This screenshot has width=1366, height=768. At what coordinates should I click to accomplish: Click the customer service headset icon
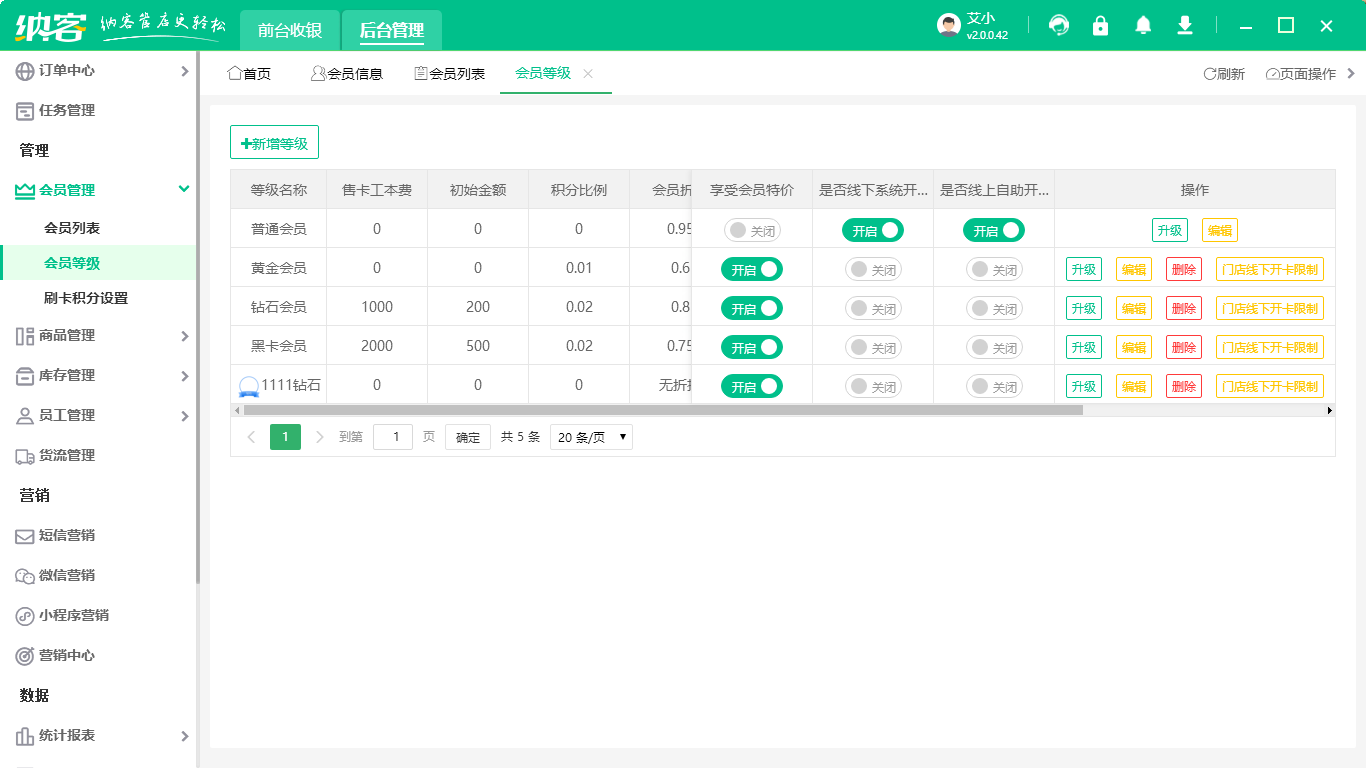pos(1058,26)
